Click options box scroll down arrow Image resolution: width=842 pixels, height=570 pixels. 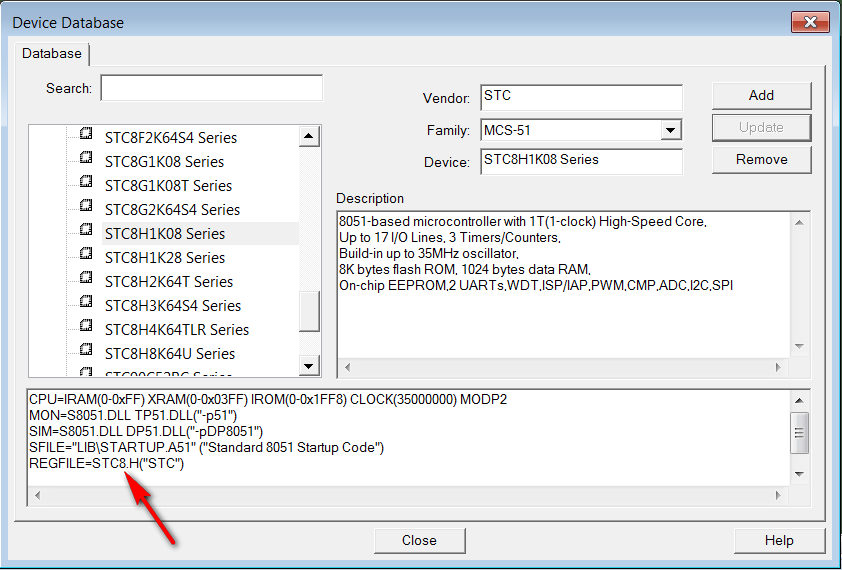point(800,474)
